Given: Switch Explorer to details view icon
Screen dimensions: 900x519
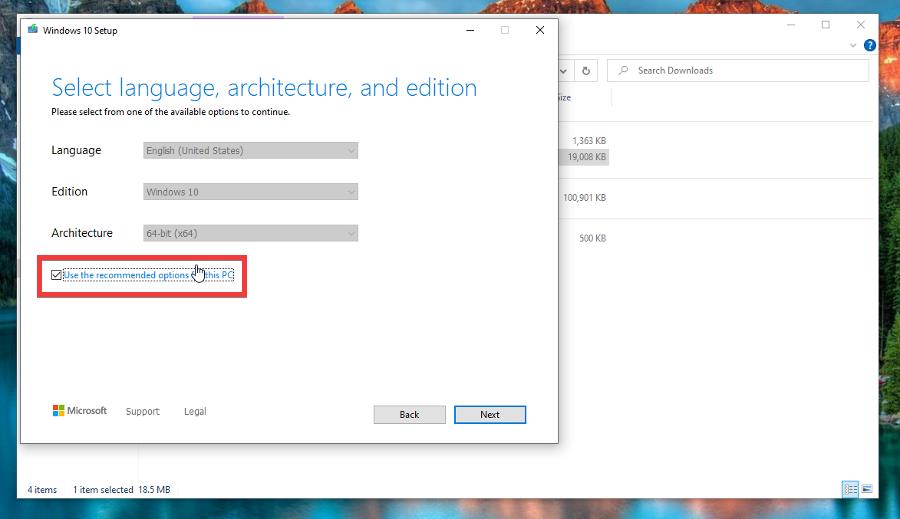Looking at the screenshot, I should pyautogui.click(x=850, y=489).
